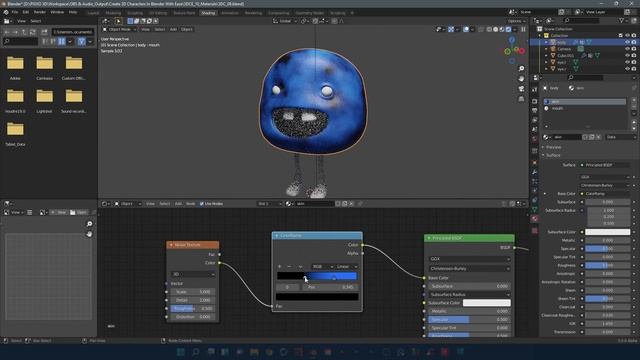Switch file browser to thumbnail display mode
The image size is (640, 360).
click(62, 41)
